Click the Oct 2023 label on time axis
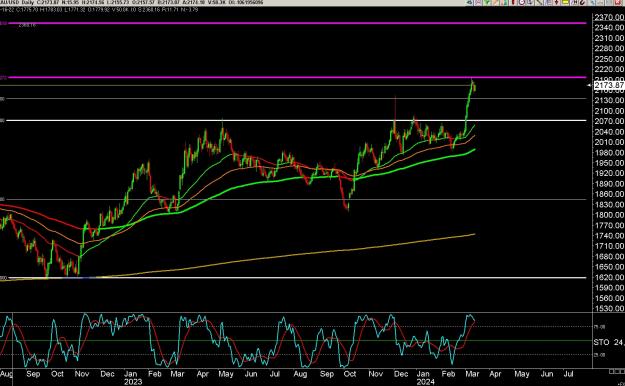The width and height of the screenshot is (625, 386). [x=350, y=374]
